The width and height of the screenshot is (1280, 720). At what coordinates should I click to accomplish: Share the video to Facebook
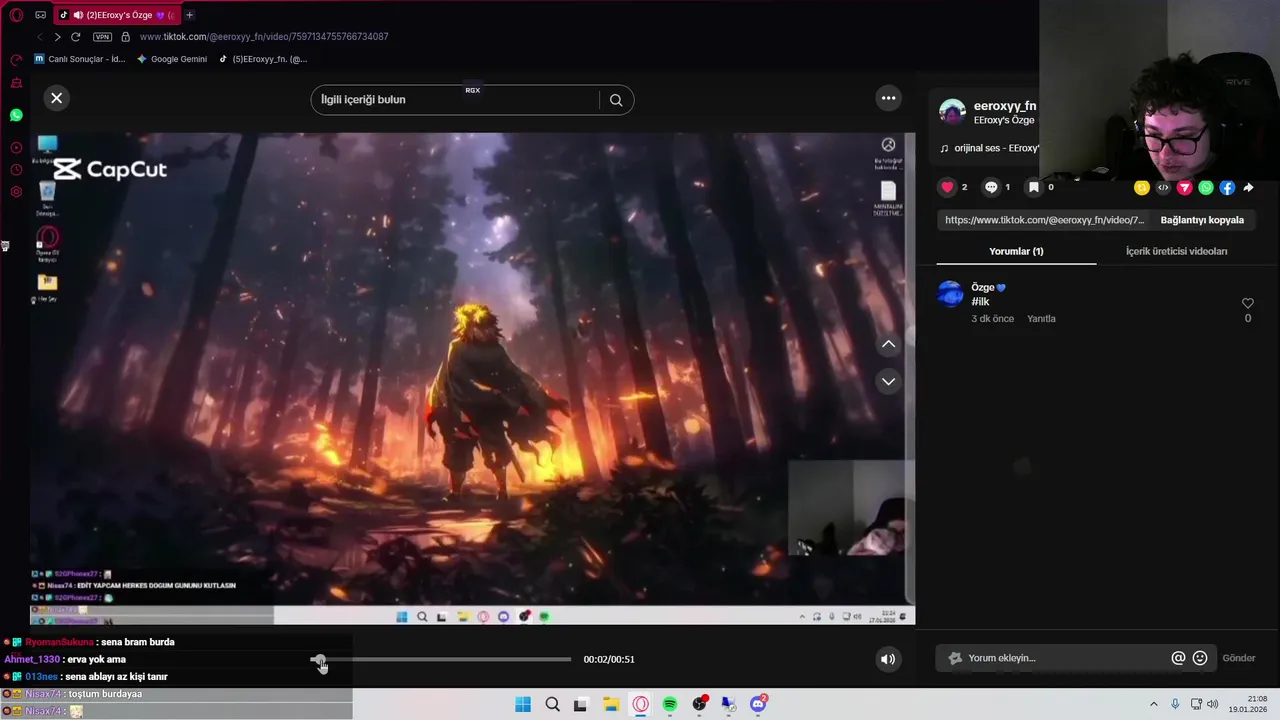click(x=1227, y=187)
